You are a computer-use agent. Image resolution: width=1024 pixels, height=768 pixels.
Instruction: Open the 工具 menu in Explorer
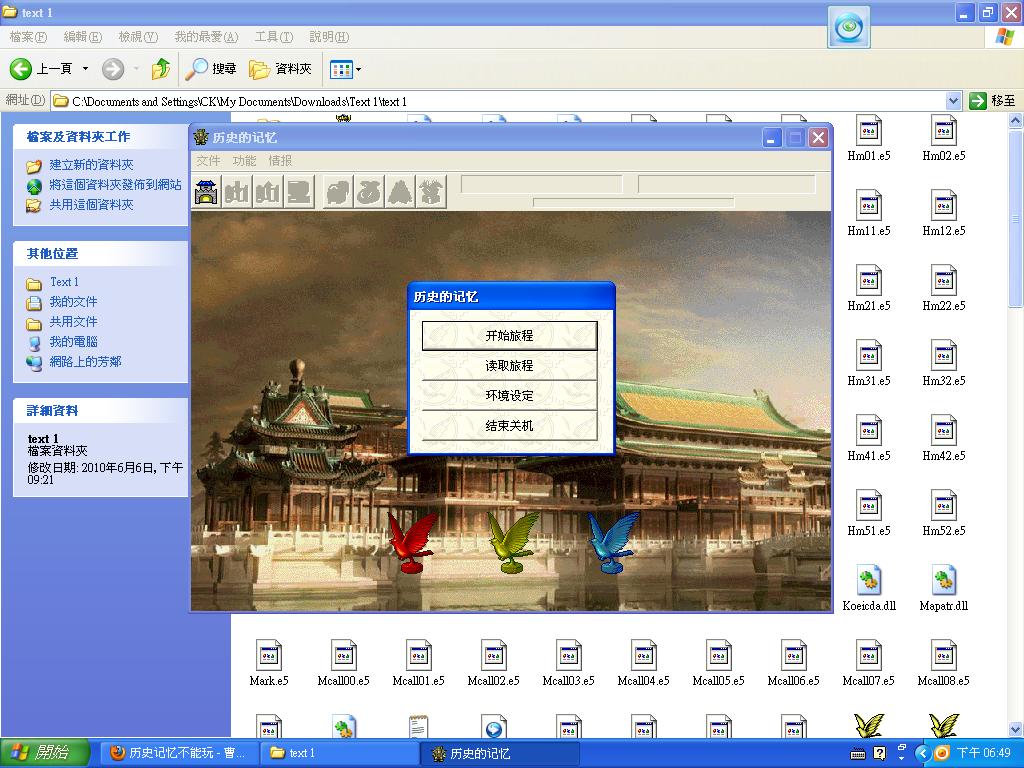273,37
